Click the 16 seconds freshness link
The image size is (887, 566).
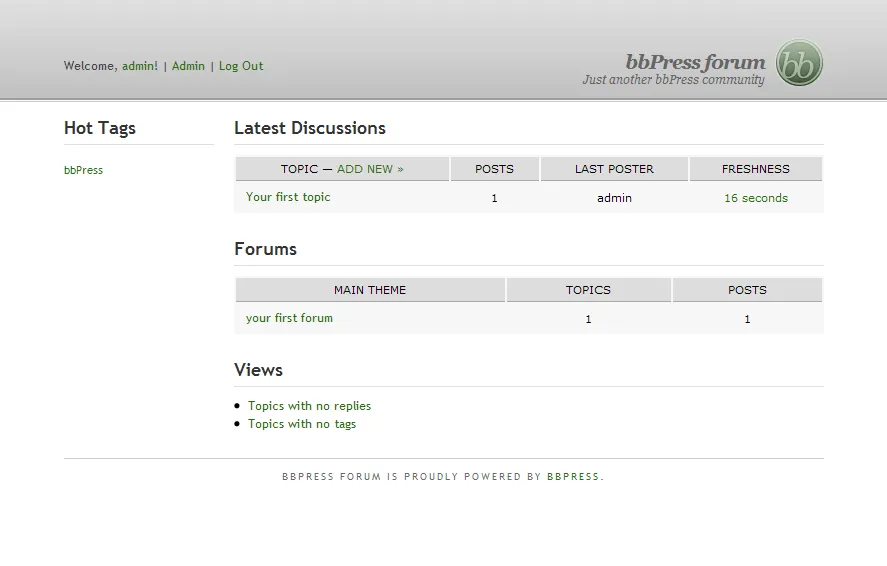click(755, 198)
